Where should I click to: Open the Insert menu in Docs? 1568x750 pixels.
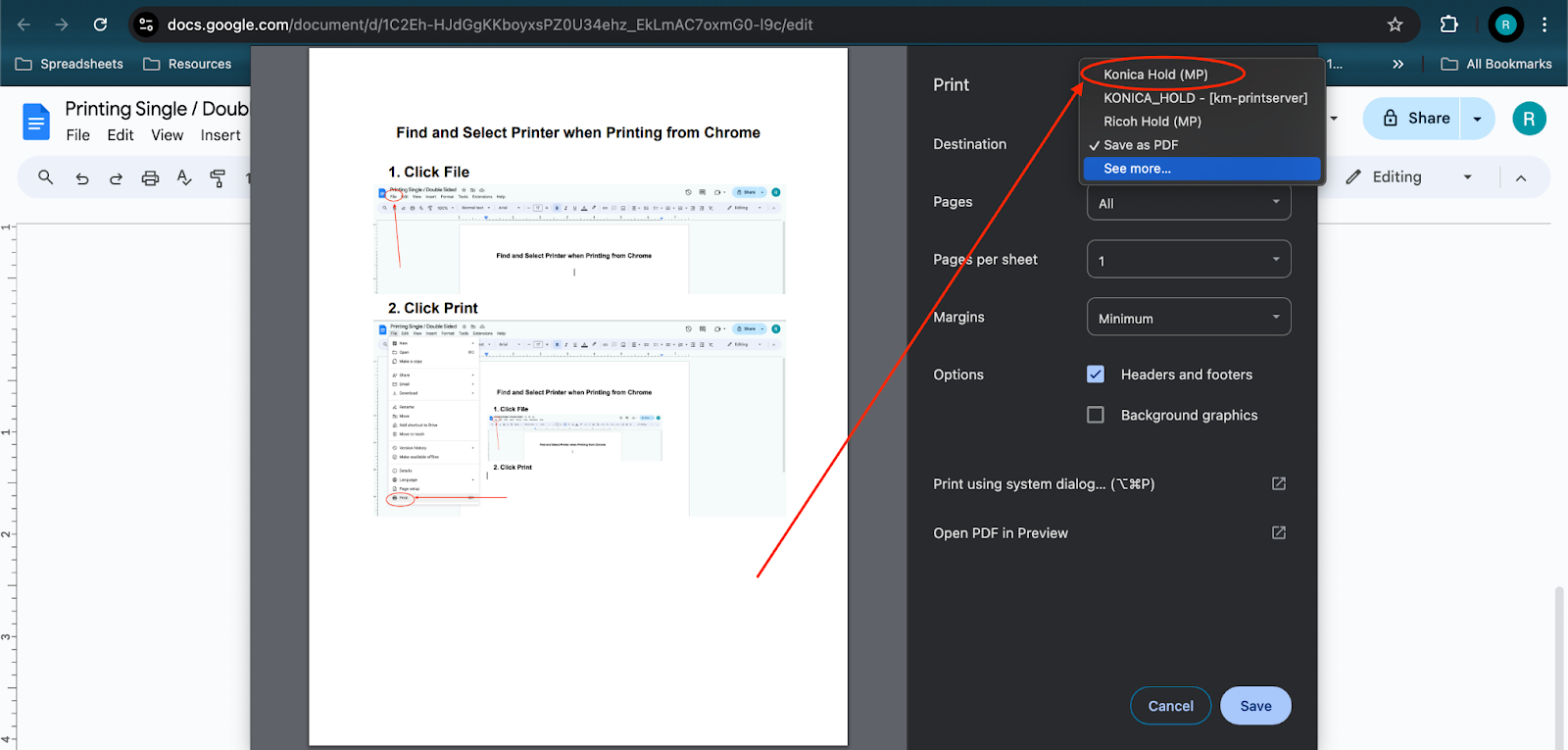coord(220,135)
